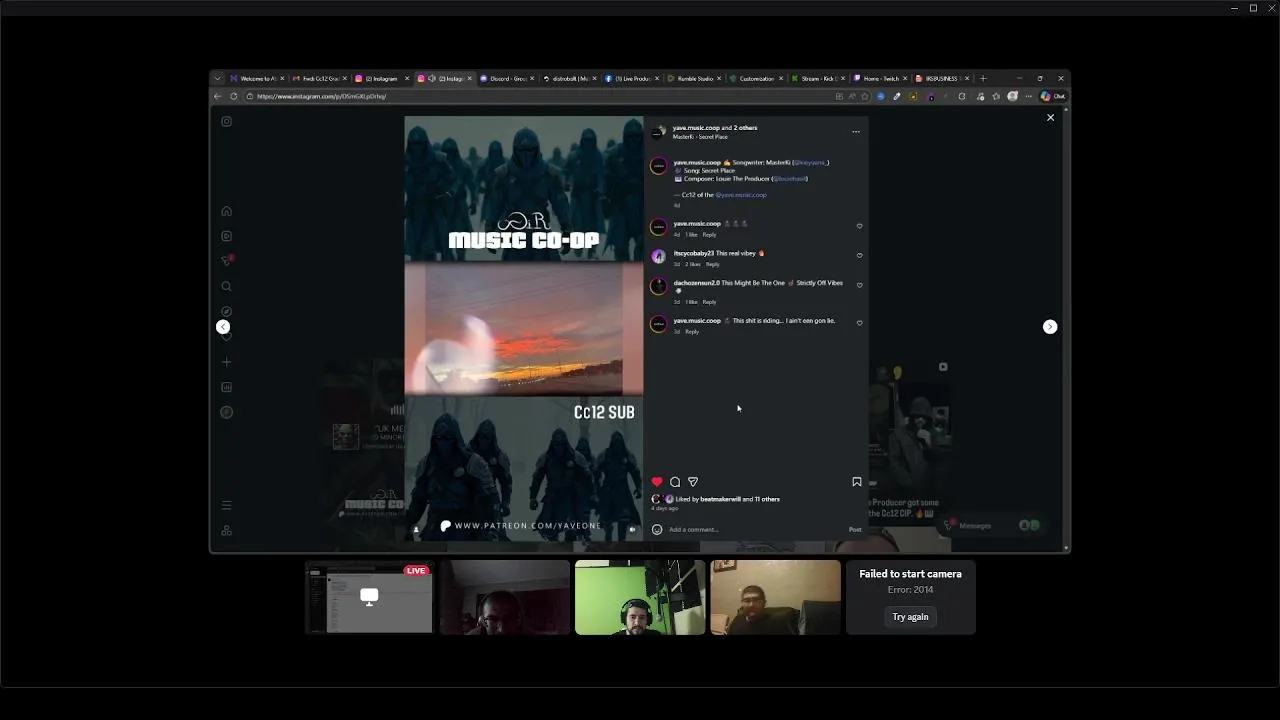
Task: Unlike the post with the red heart
Action: [657, 482]
